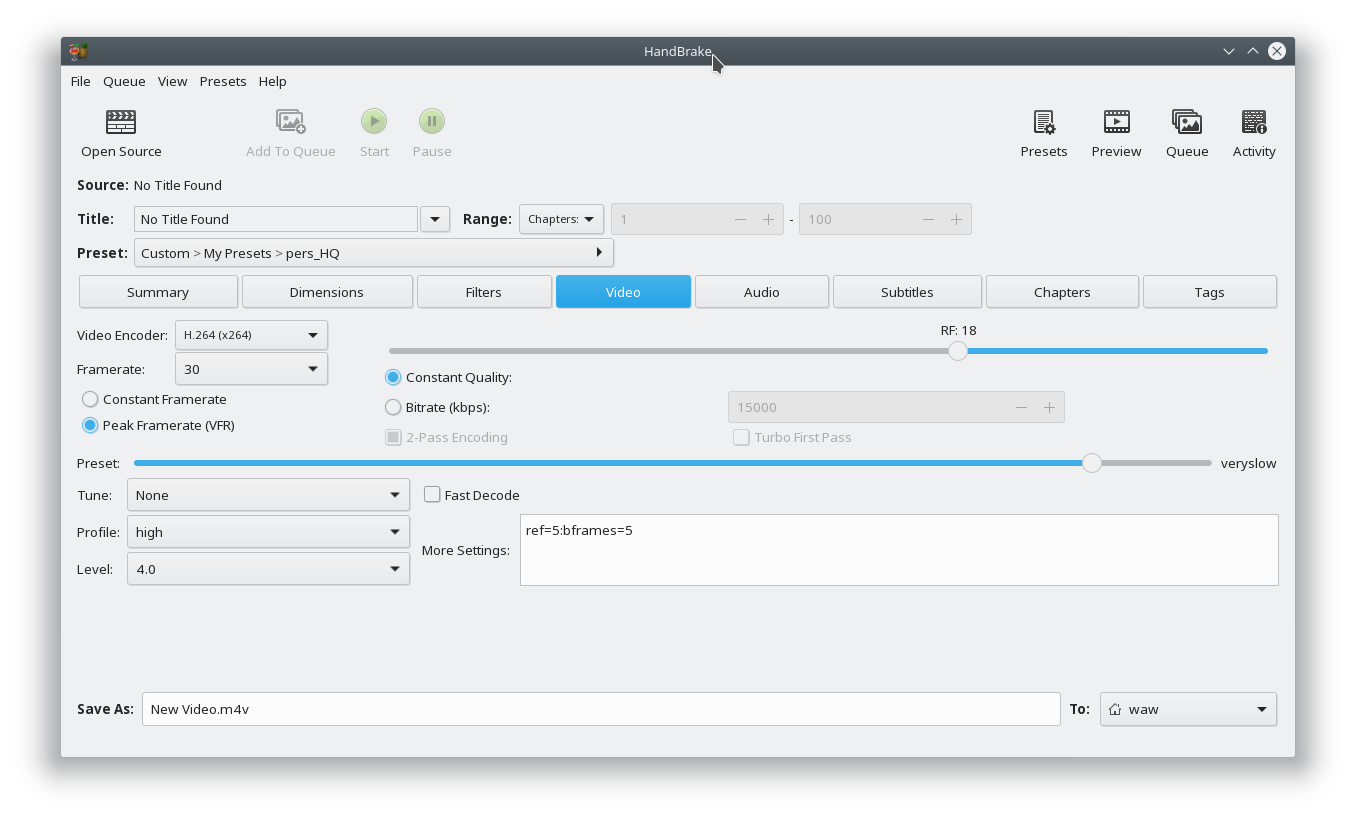1356x818 pixels.
Task: Click the Add To Queue icon
Action: [290, 122]
